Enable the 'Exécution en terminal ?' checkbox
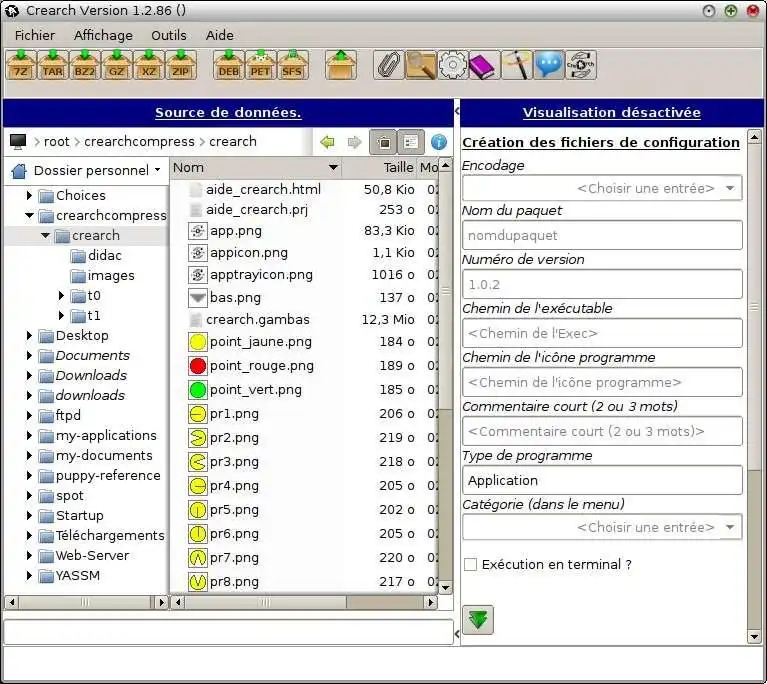This screenshot has height=684, width=767. 471,564
